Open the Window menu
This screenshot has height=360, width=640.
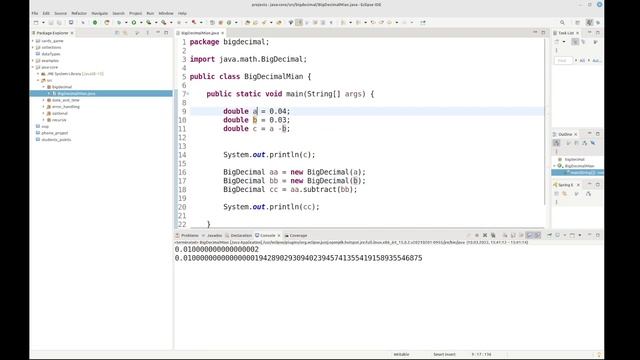[x=166, y=13]
